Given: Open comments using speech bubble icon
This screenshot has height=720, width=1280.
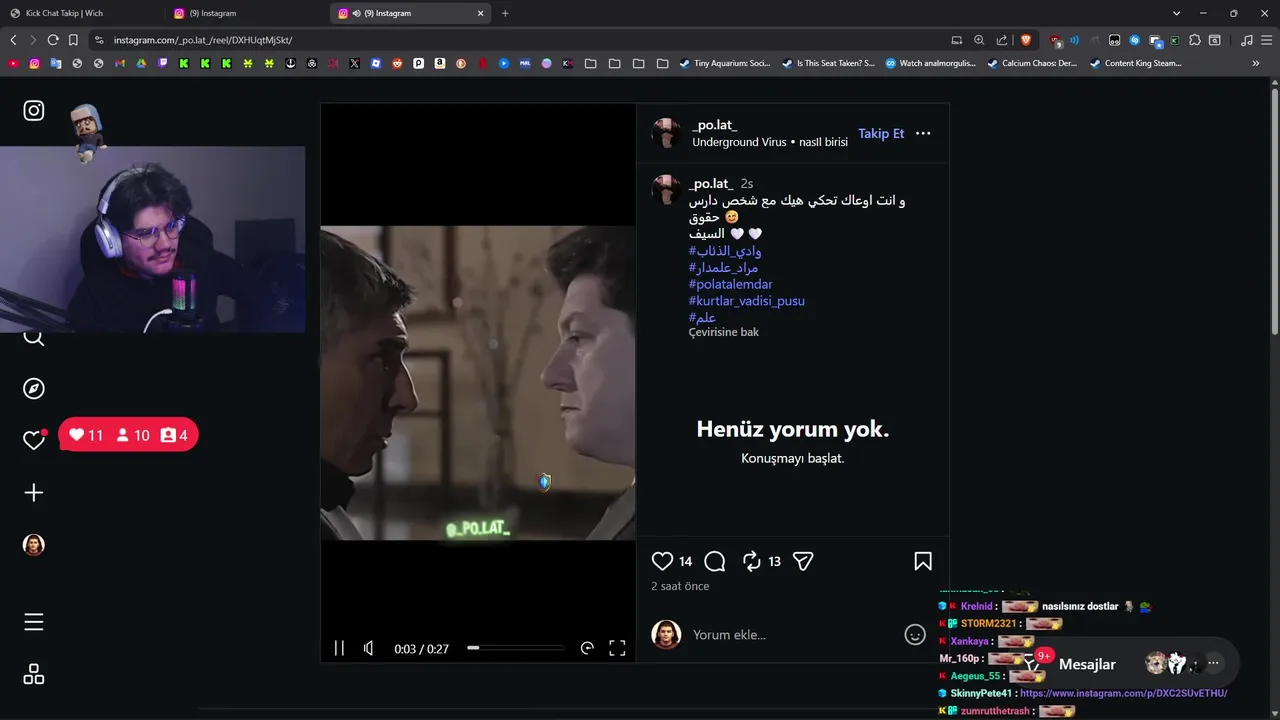Looking at the screenshot, I should [715, 561].
